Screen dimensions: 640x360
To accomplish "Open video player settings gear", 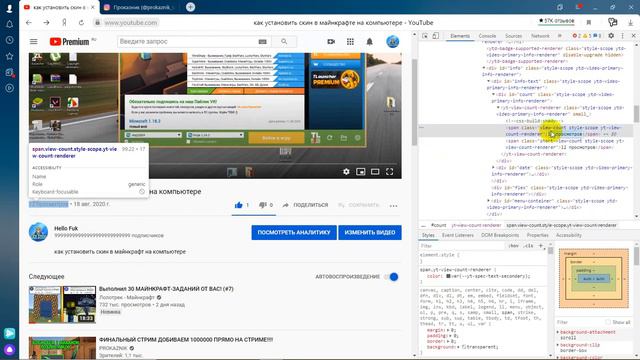I will (346, 172).
